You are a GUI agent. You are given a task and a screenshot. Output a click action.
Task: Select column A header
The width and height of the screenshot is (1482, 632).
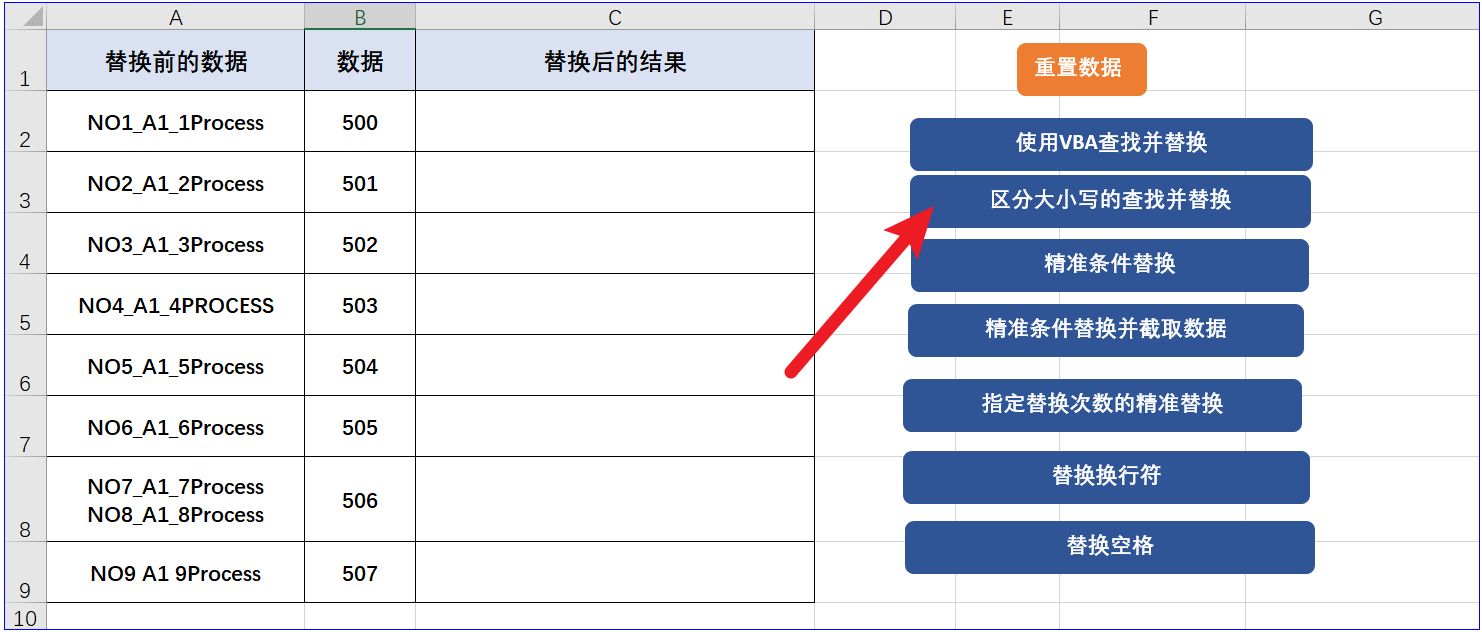[x=176, y=17]
